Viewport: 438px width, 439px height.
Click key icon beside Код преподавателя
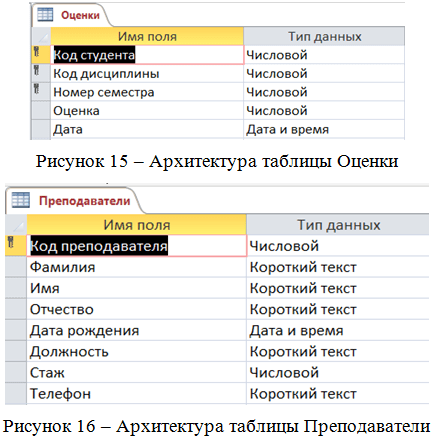(x=10, y=242)
